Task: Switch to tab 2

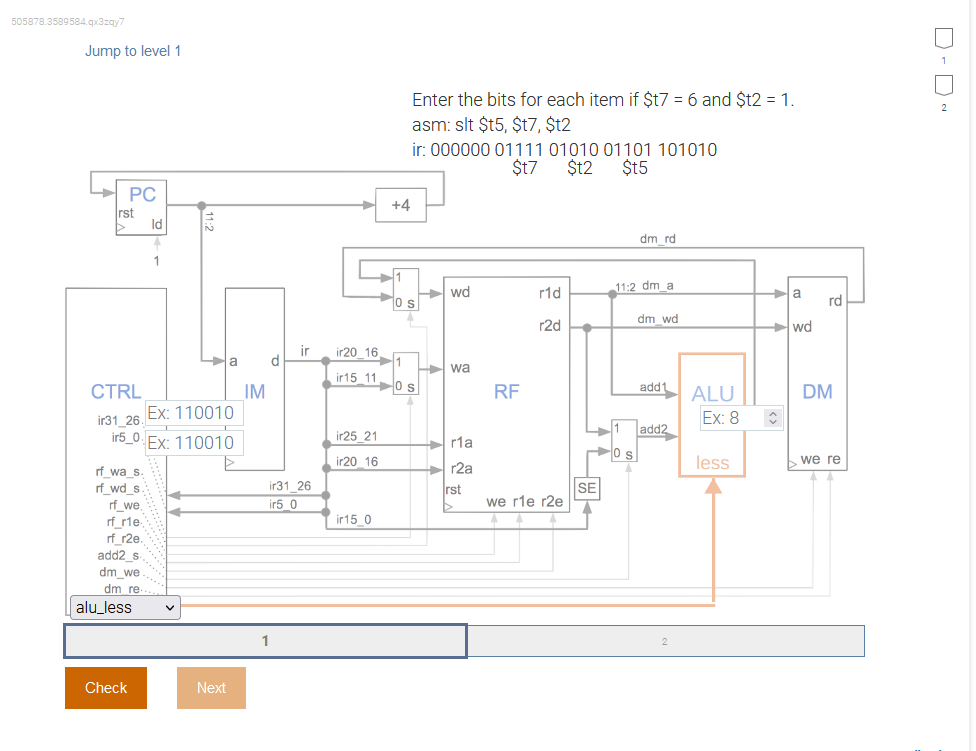Action: click(x=664, y=640)
